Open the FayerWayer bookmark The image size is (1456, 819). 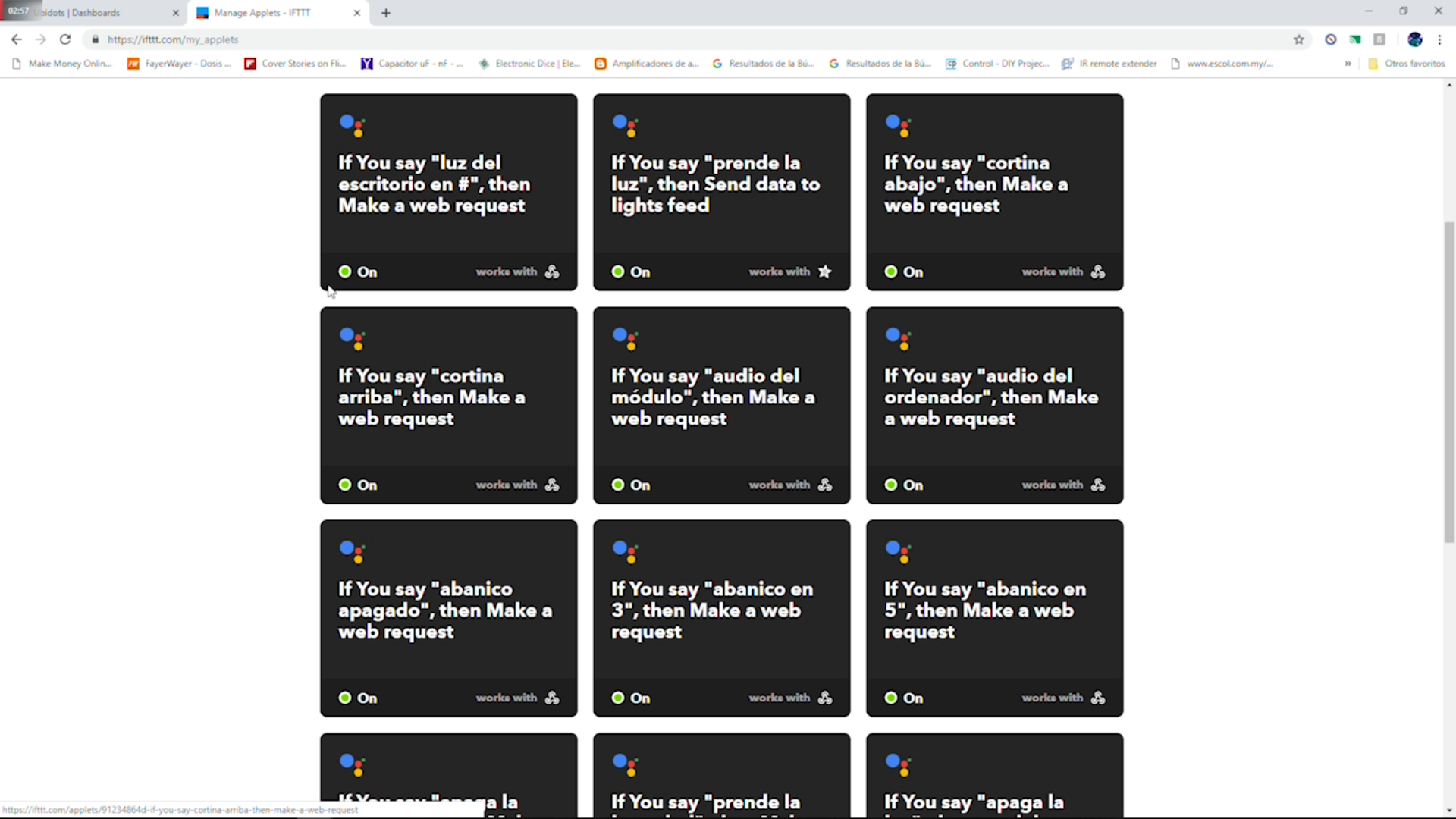pos(179,64)
